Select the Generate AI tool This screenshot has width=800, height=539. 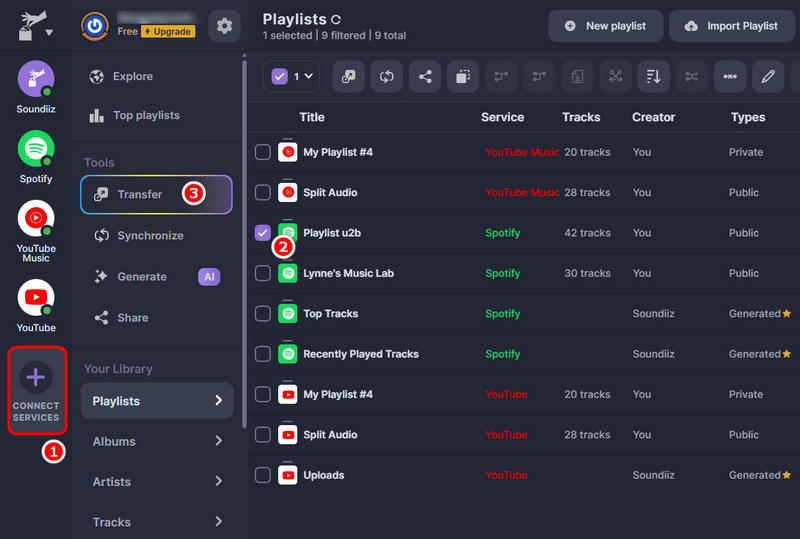coord(156,277)
